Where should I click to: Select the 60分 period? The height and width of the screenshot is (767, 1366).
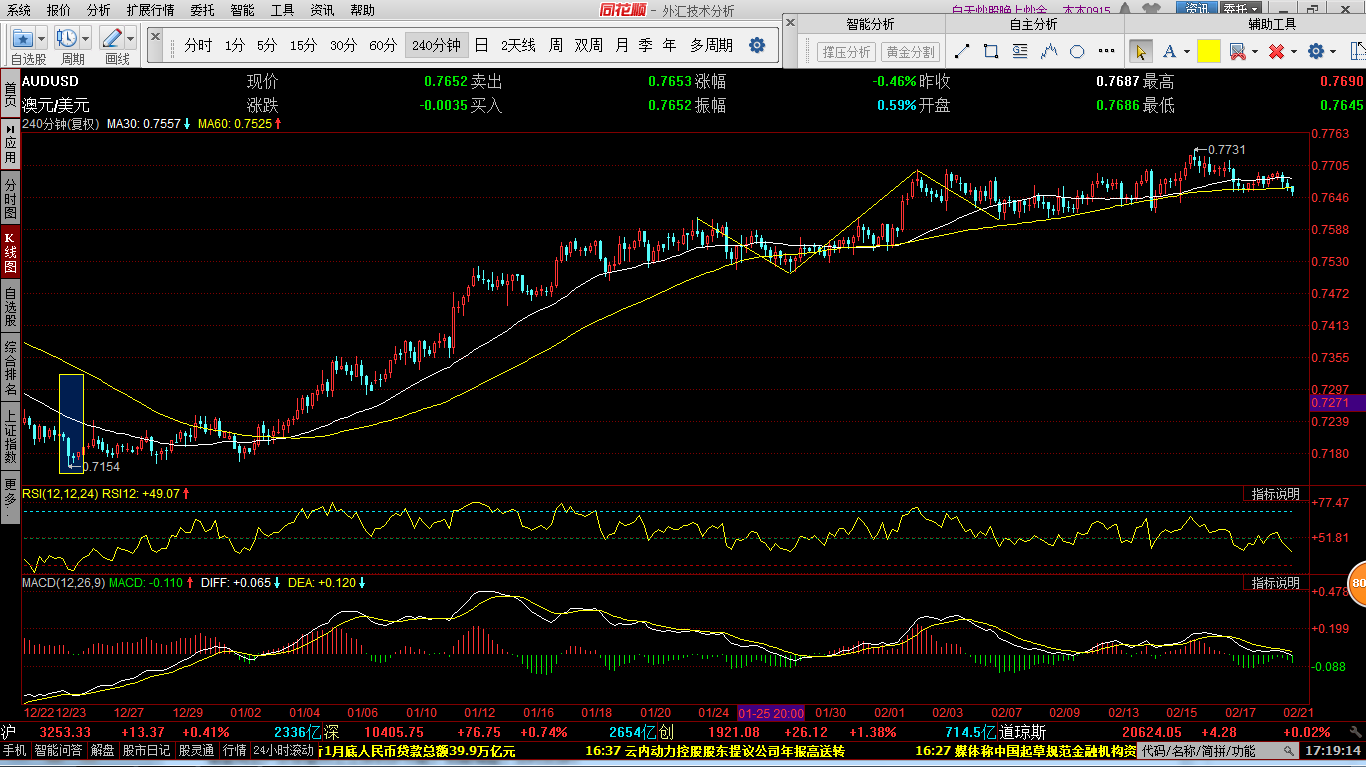[383, 46]
